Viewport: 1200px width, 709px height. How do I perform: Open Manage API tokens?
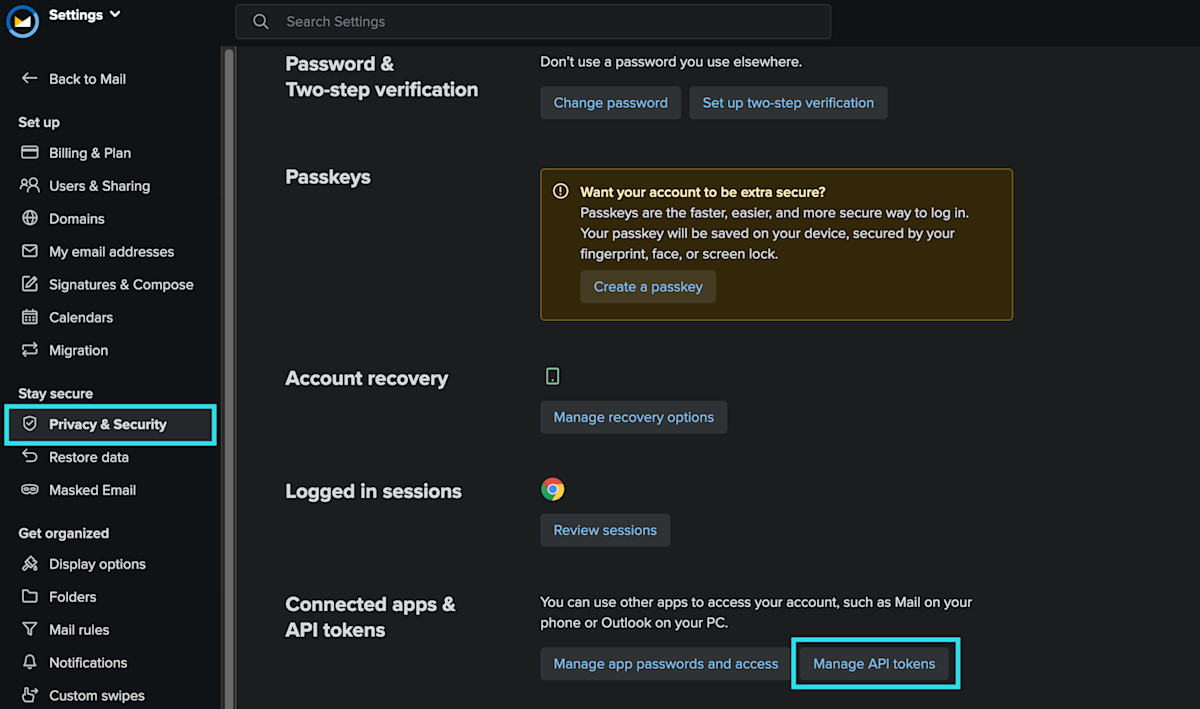[x=874, y=663]
